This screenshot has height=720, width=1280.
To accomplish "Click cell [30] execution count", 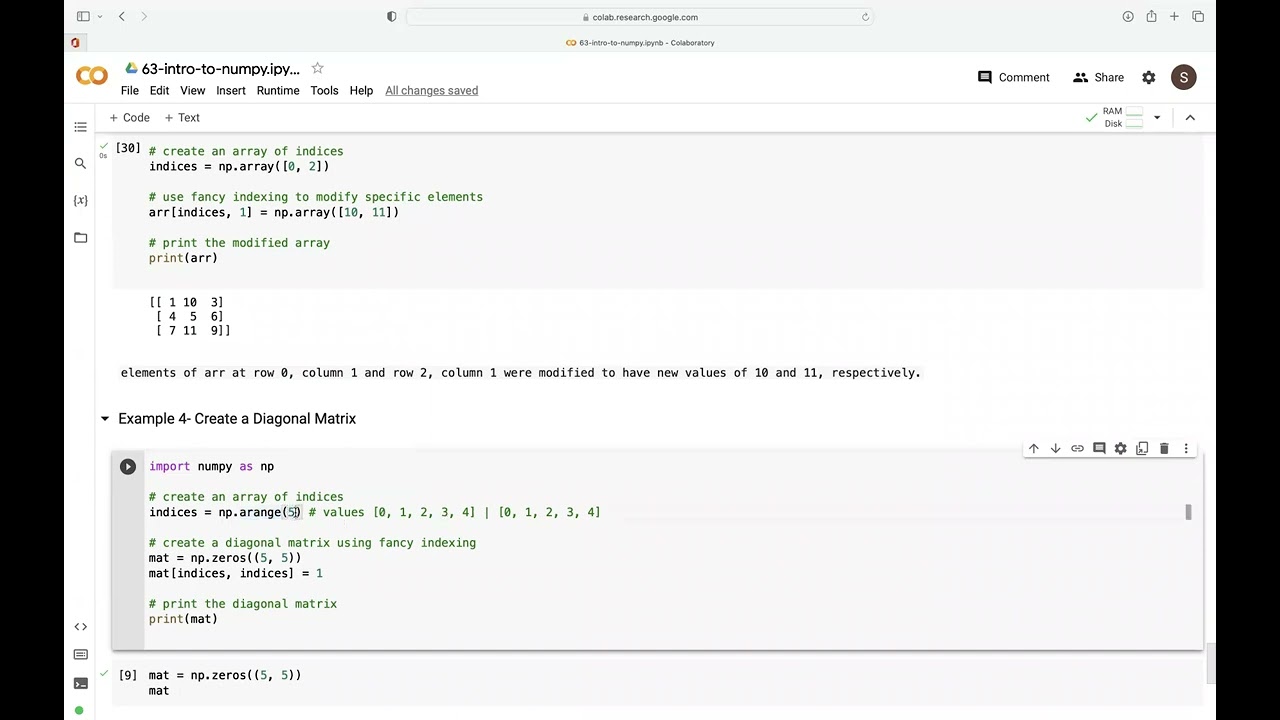I will 128,148.
